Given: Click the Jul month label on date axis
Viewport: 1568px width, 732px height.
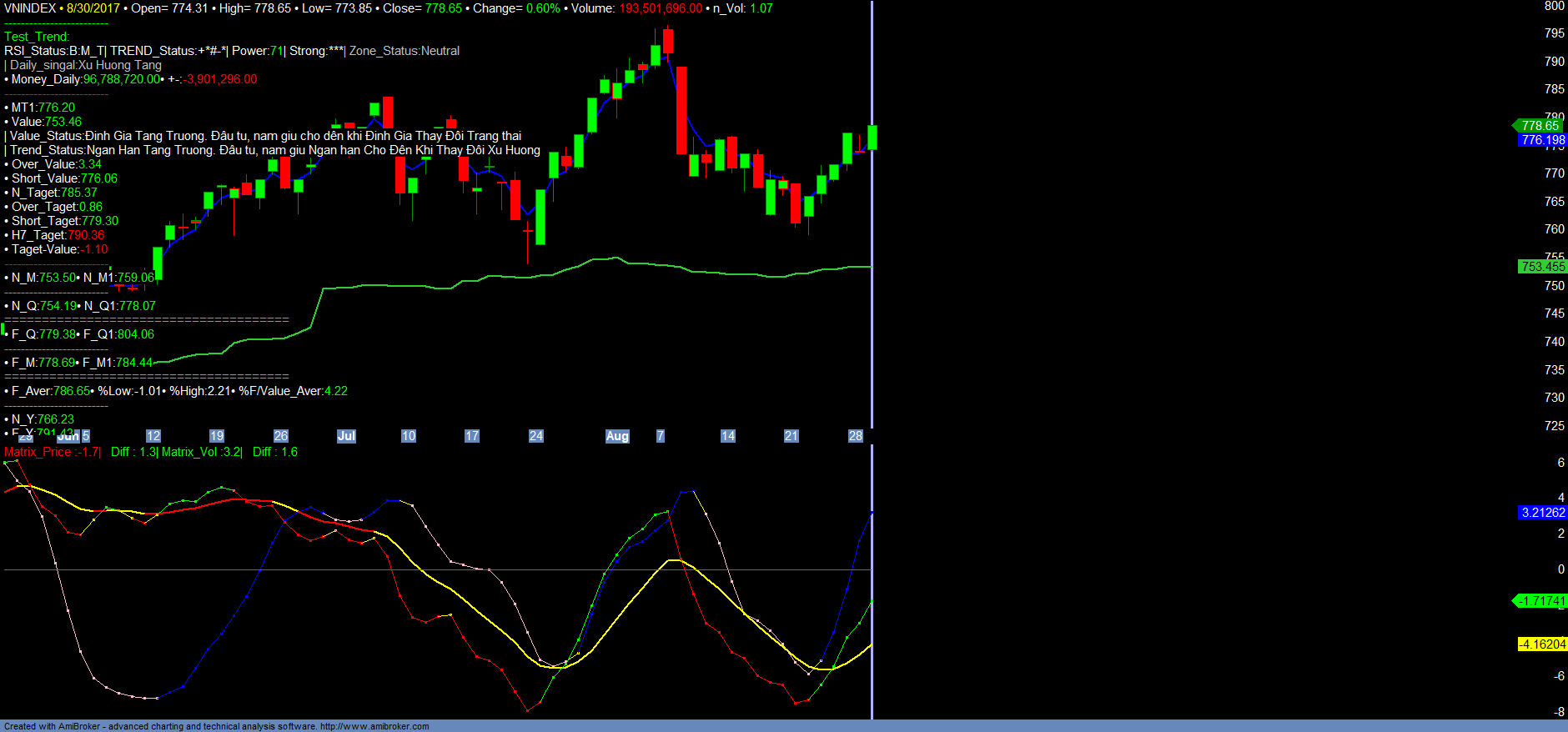Looking at the screenshot, I should click(346, 436).
